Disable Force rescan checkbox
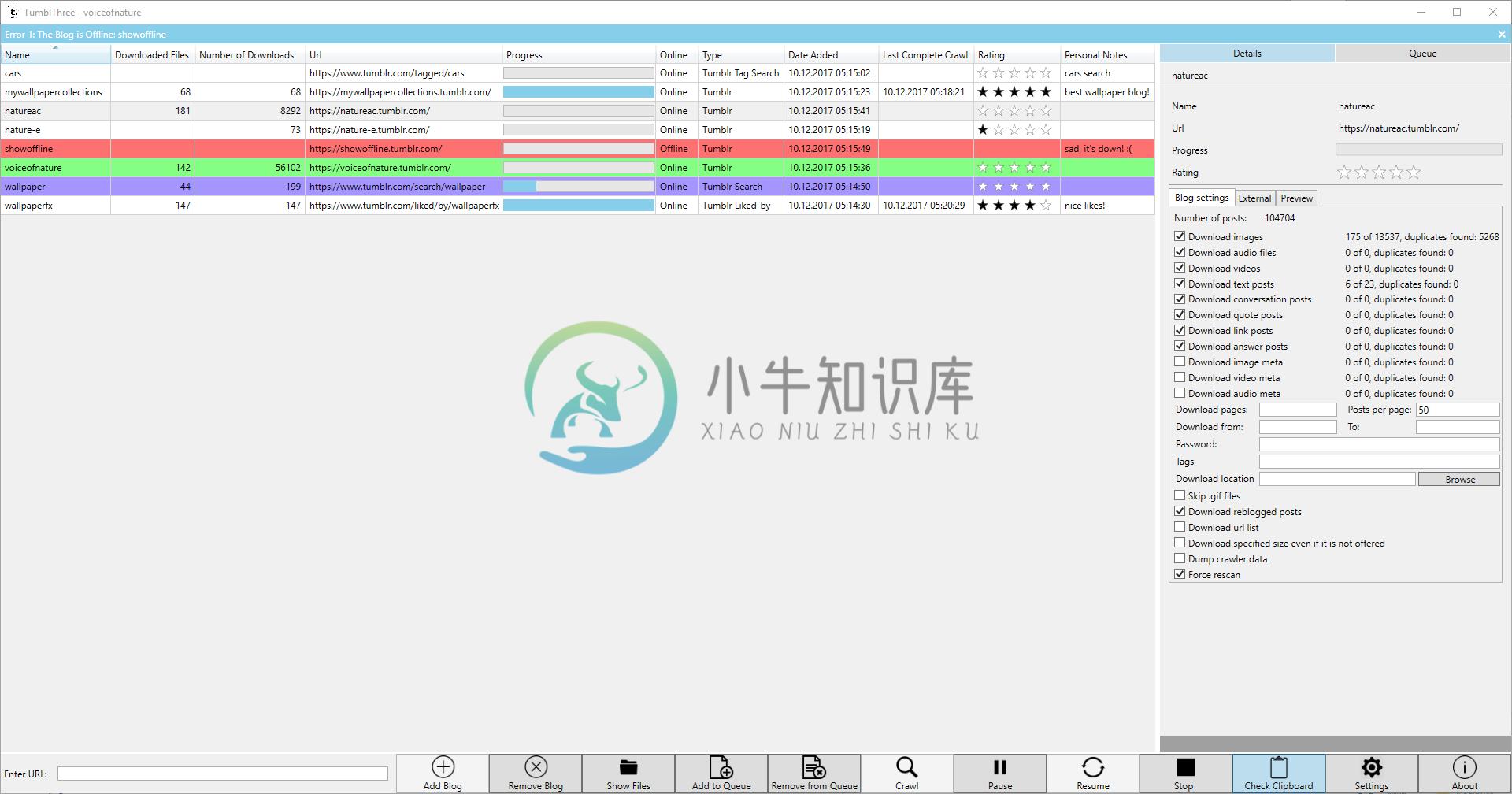This screenshot has width=1512, height=794. [x=1180, y=574]
